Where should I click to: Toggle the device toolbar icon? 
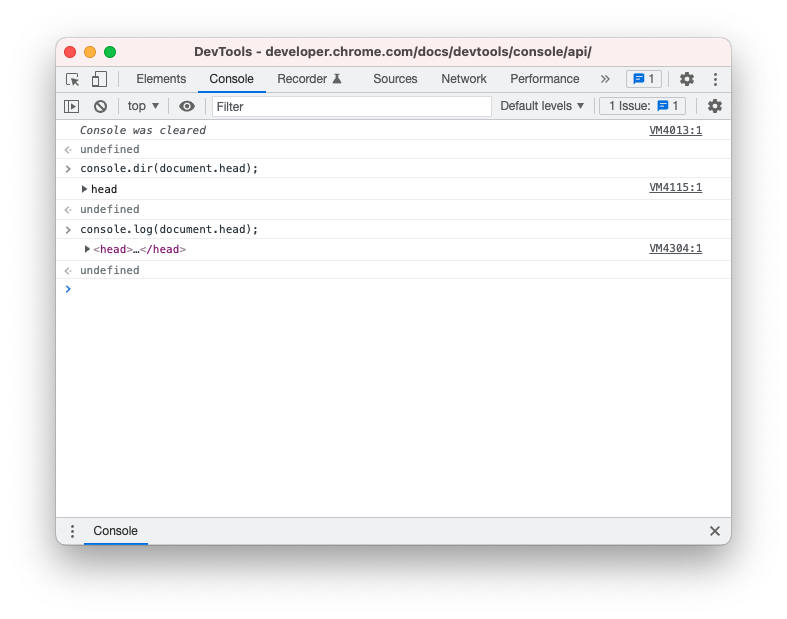point(99,79)
